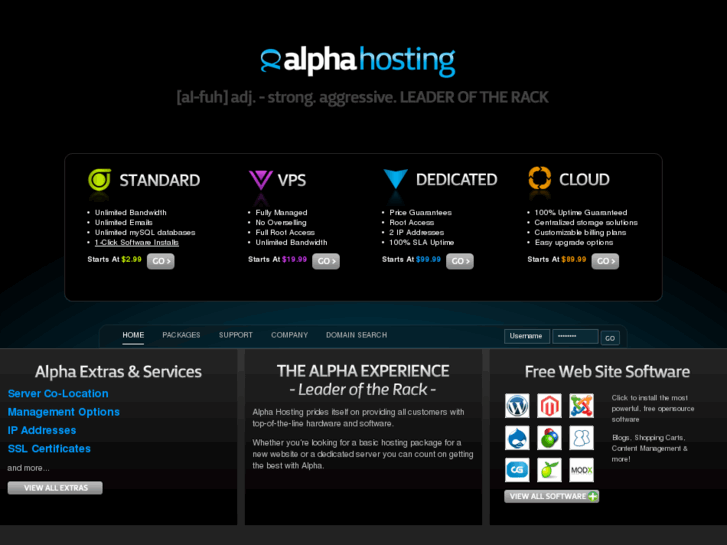Image resolution: width=727 pixels, height=545 pixels.
Task: Click the $99.99 Dedicated price
Action: point(428,259)
